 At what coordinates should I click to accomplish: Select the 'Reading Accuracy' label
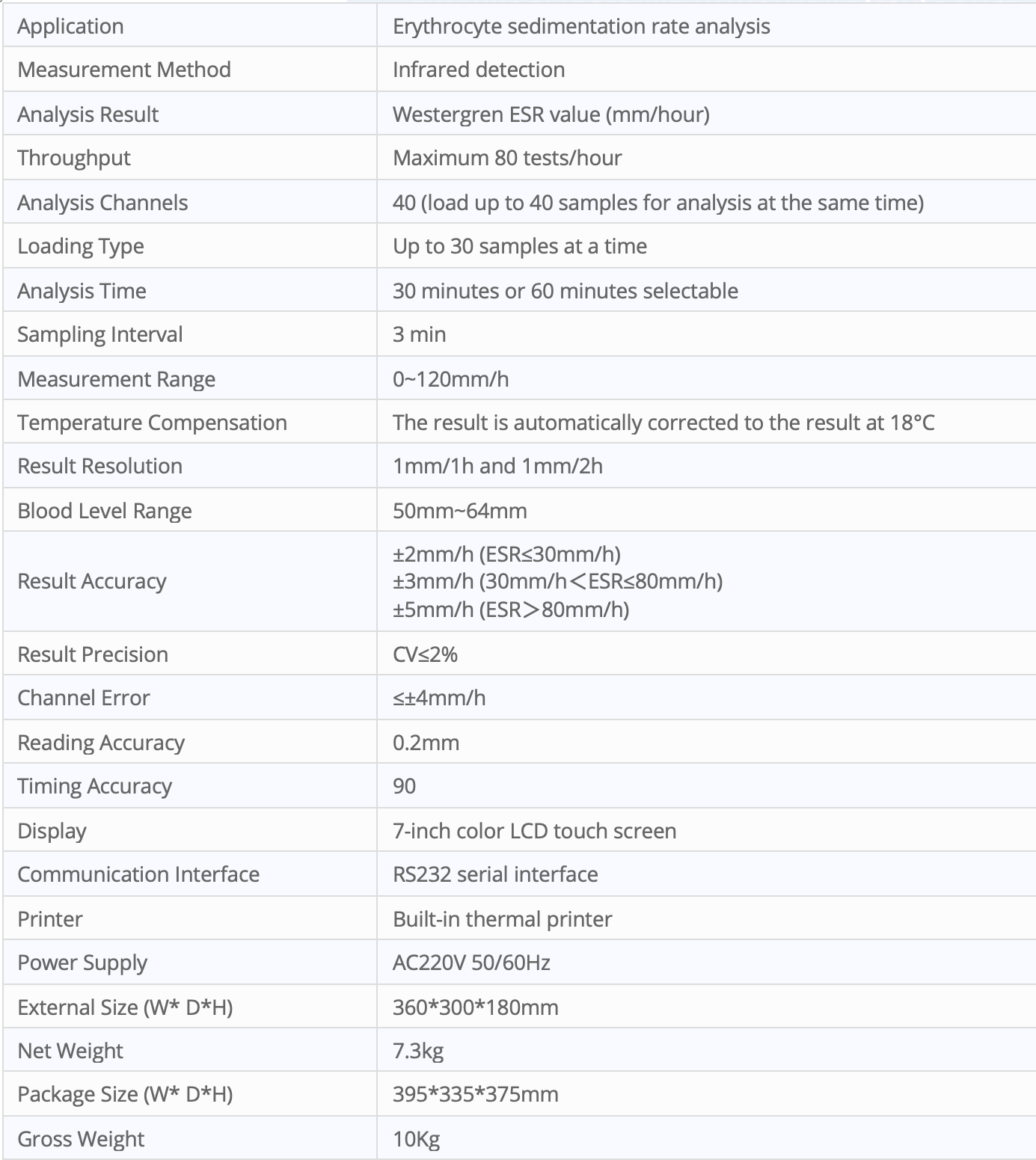(x=101, y=743)
